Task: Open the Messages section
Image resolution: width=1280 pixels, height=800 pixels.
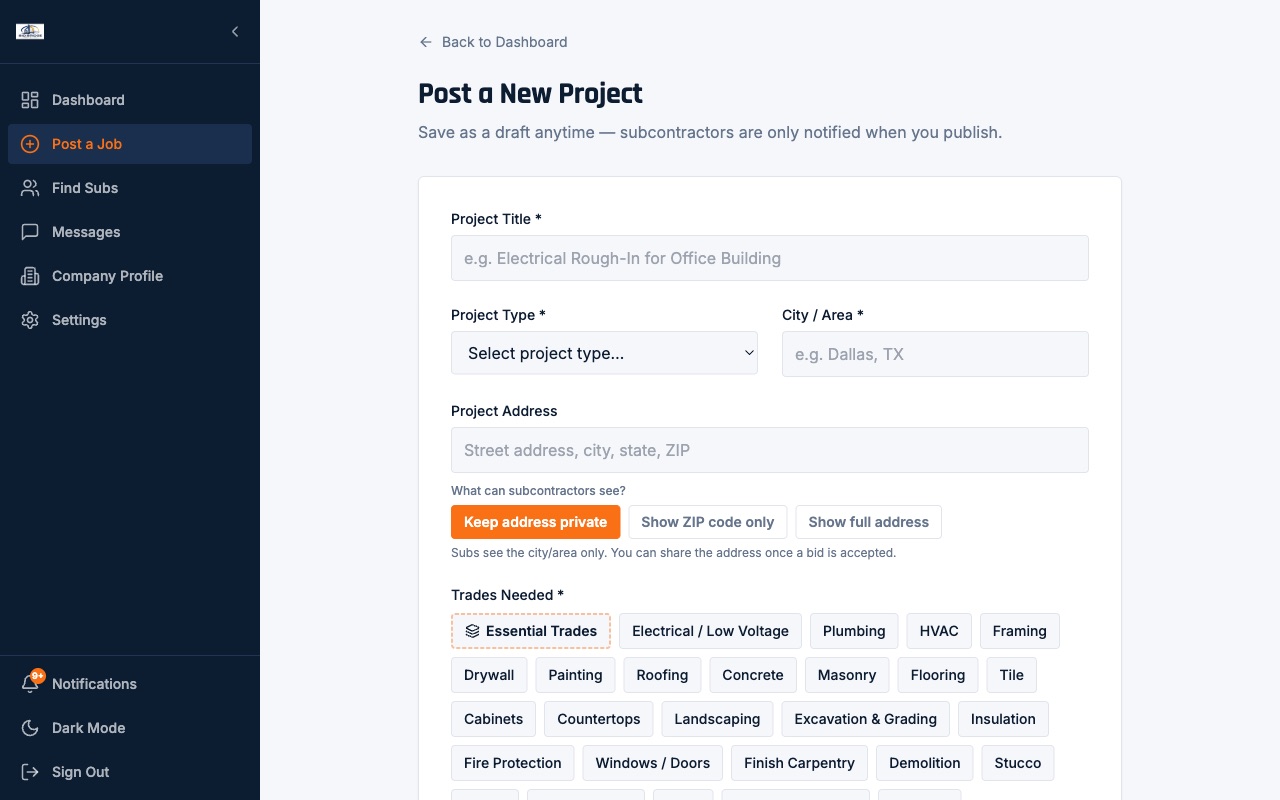Action: point(130,232)
